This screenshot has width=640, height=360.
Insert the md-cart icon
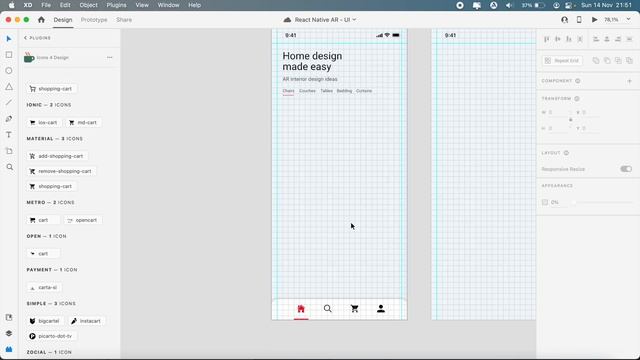[x=83, y=122]
